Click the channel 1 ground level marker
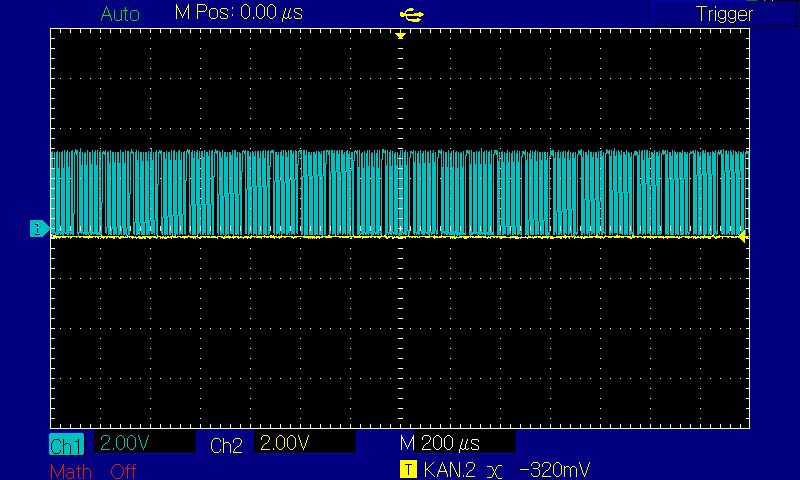Viewport: 800px width, 480px height. click(x=39, y=229)
